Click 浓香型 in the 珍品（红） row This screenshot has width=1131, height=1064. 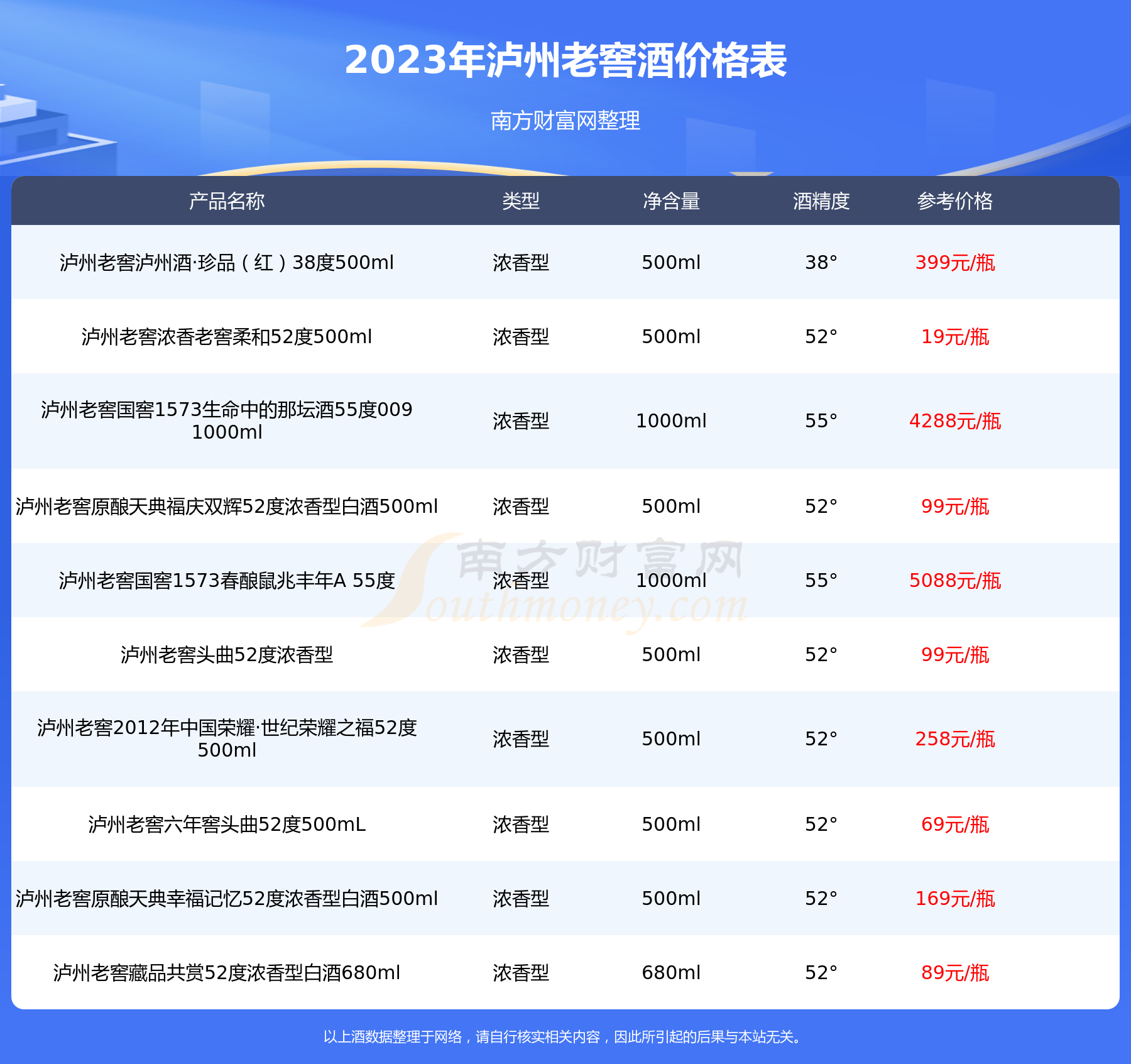coord(521,262)
